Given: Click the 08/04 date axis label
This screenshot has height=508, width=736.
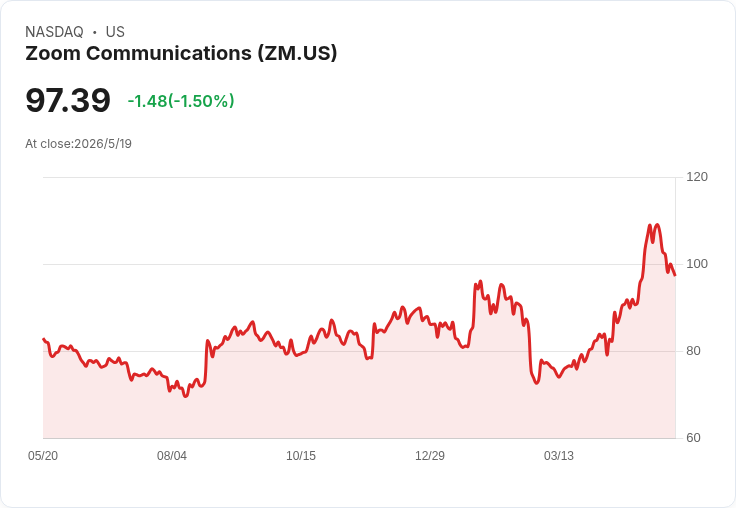Looking at the screenshot, I should click(172, 456).
